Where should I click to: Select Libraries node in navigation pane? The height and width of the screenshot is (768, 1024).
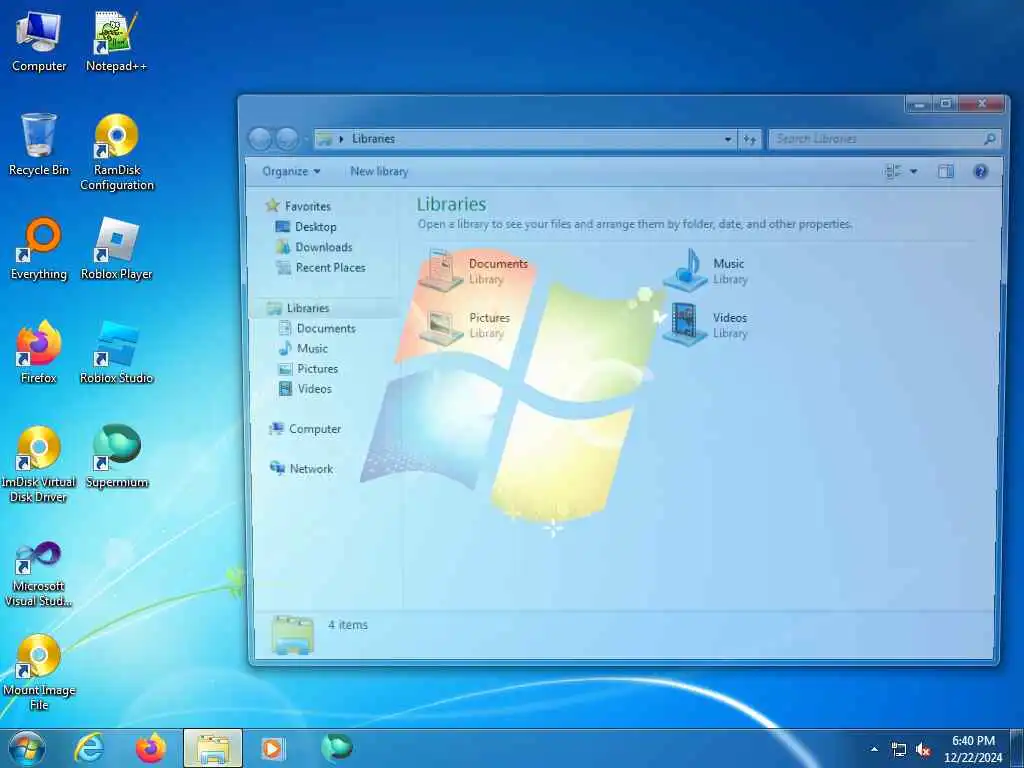pos(298,308)
